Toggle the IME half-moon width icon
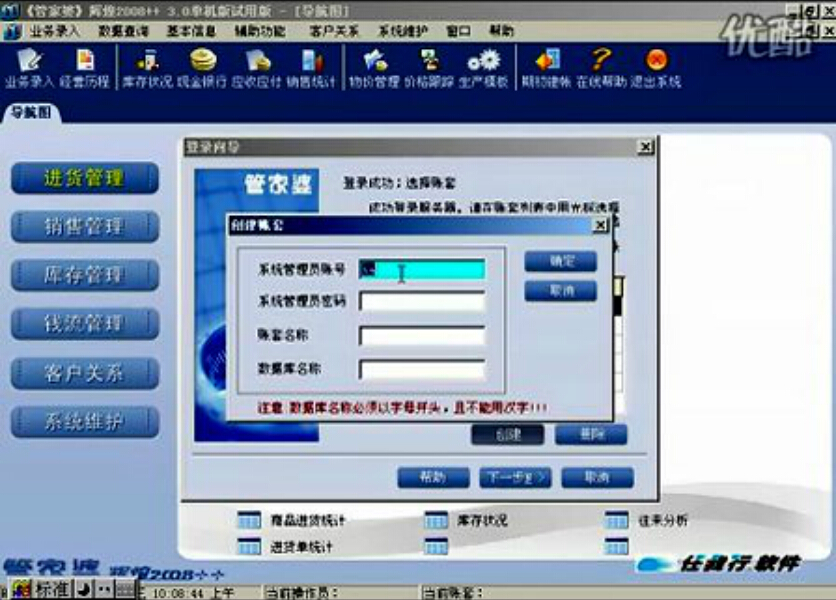Viewport: 836px width, 600px height. click(x=83, y=589)
